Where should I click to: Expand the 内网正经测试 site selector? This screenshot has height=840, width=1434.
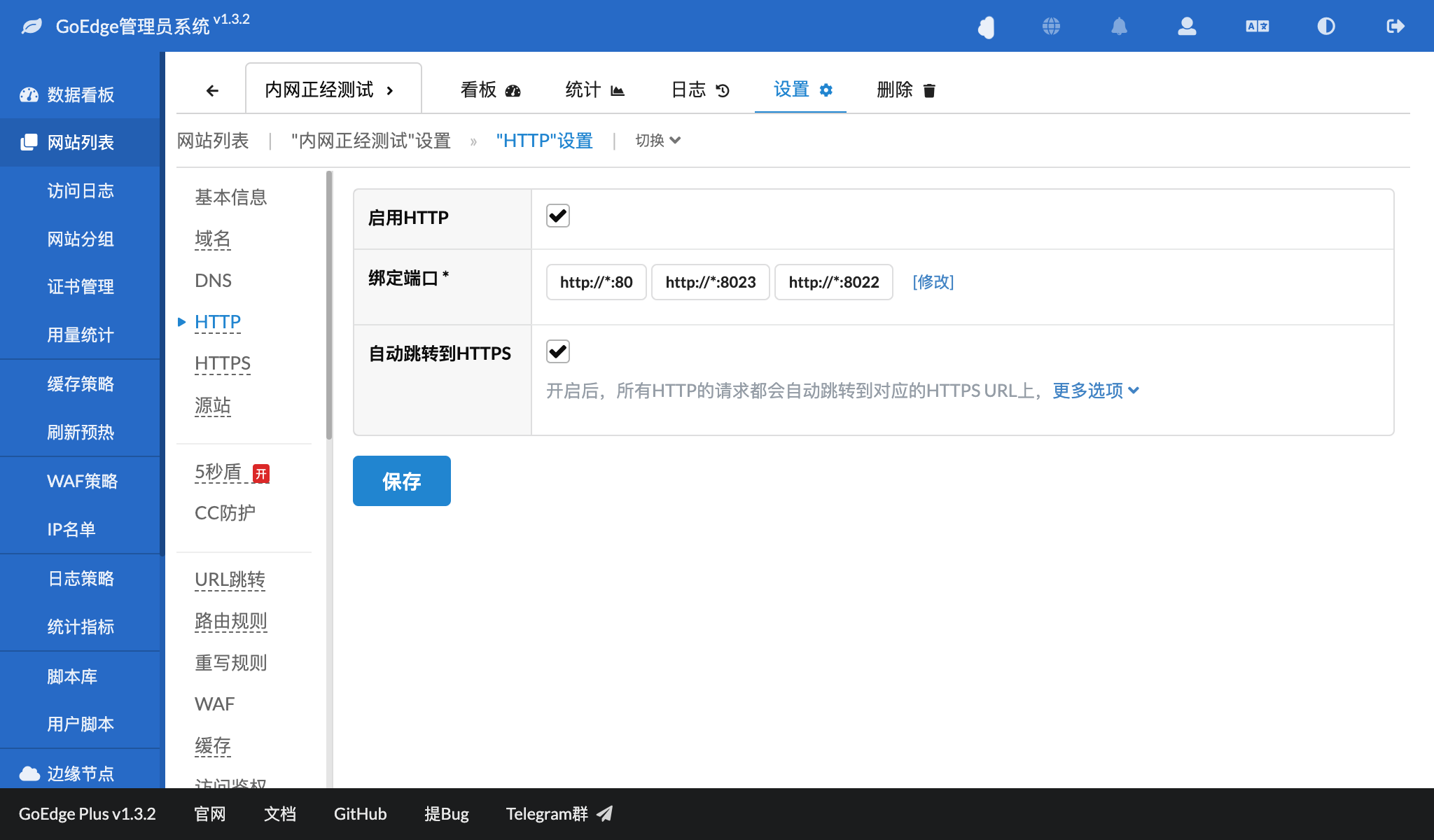point(333,89)
